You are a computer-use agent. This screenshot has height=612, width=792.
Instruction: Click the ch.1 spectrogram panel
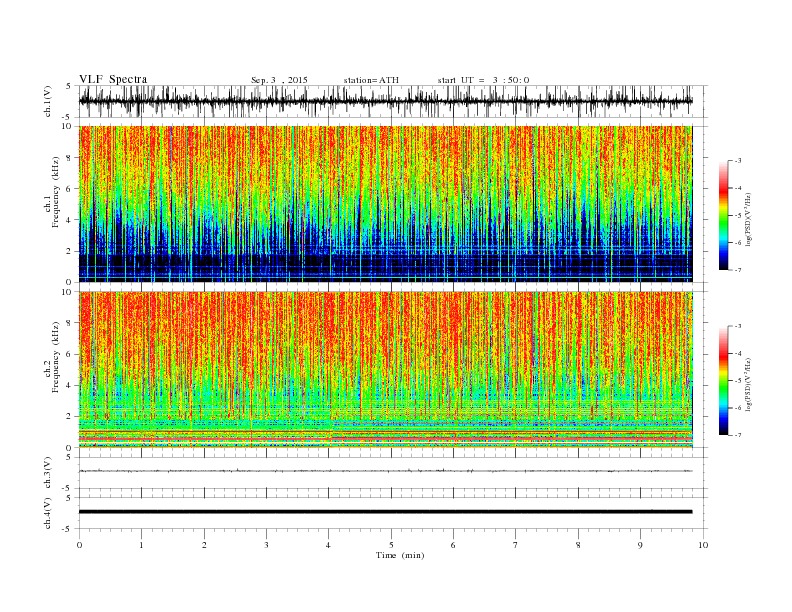[x=385, y=204]
